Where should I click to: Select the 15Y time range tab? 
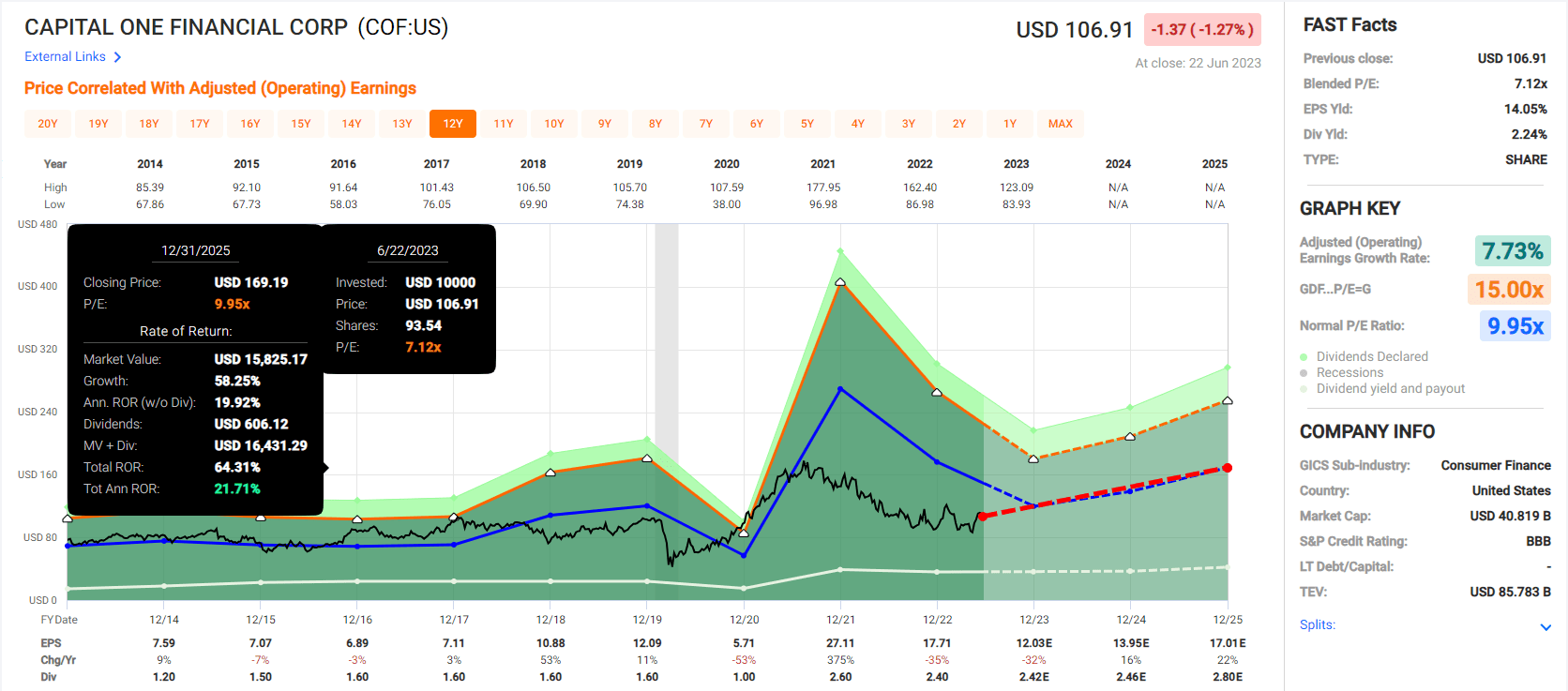point(301,124)
